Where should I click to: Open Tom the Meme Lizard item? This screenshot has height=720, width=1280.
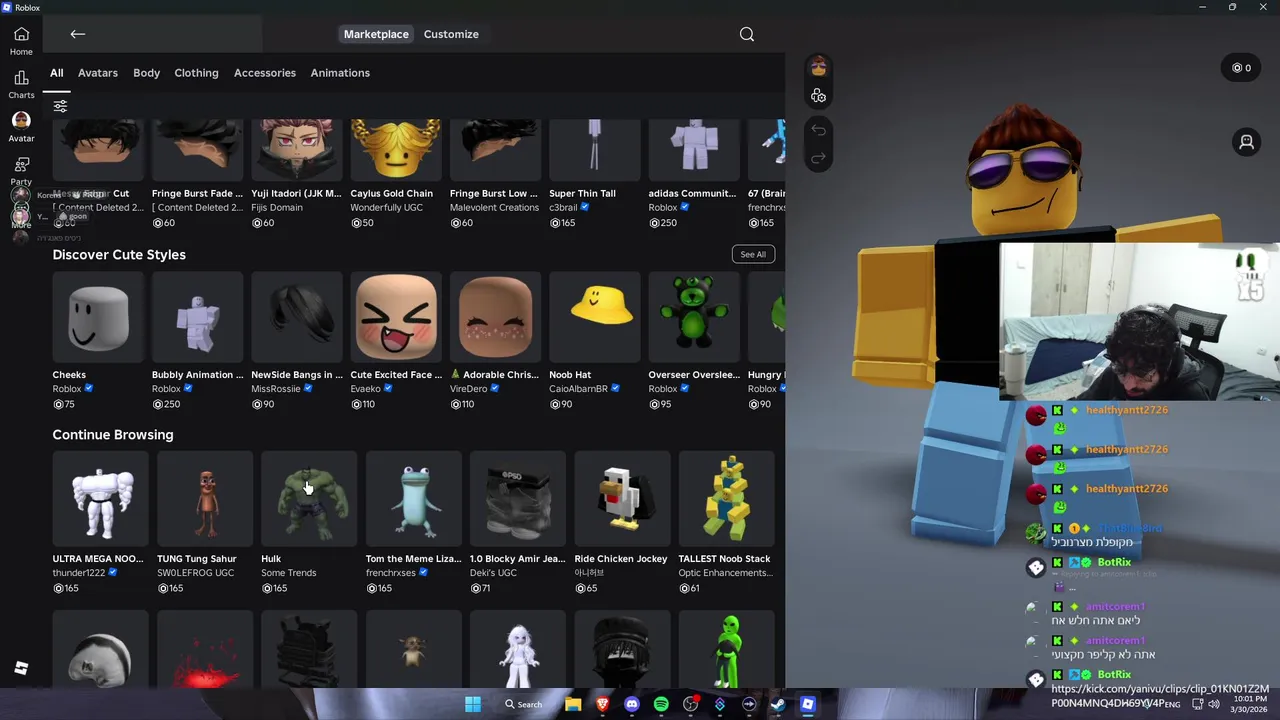413,498
